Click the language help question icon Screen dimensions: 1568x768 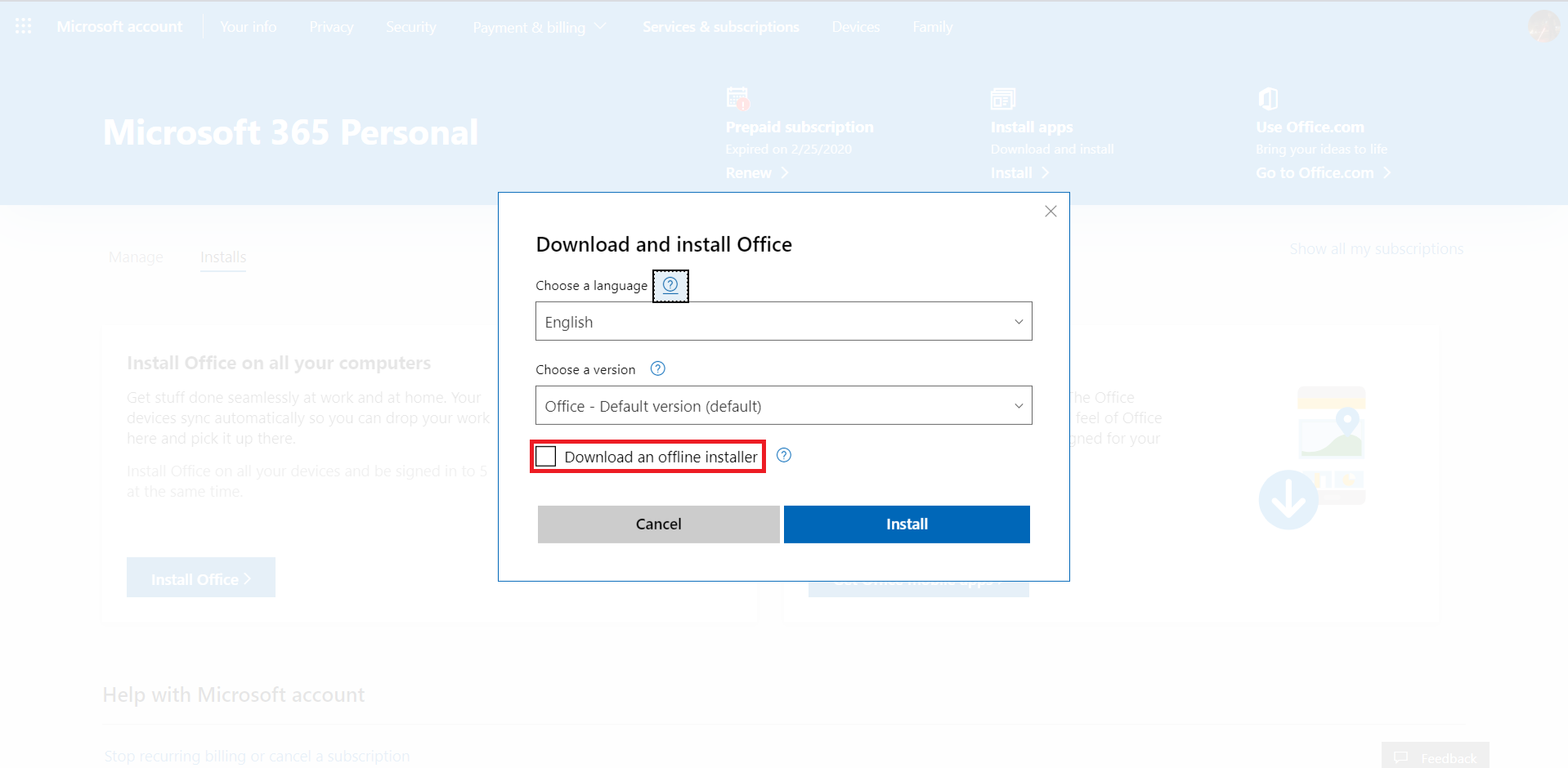pyautogui.click(x=670, y=285)
